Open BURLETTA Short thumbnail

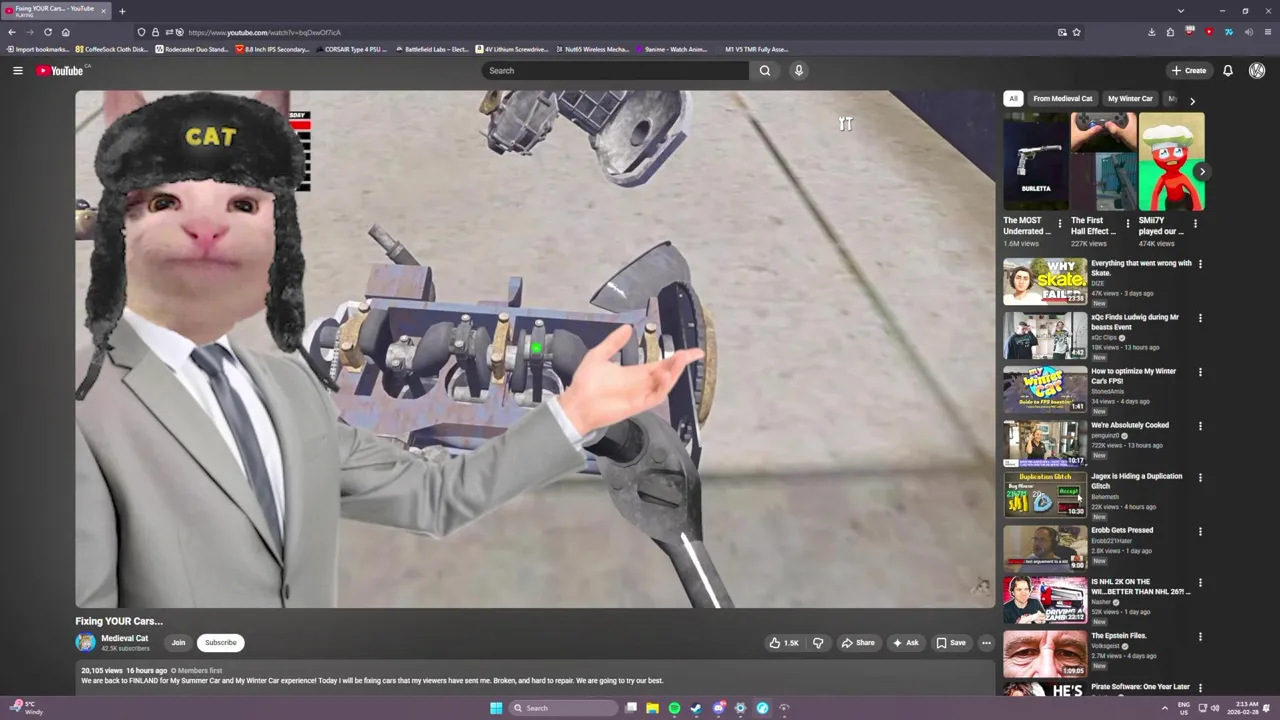tap(1036, 161)
